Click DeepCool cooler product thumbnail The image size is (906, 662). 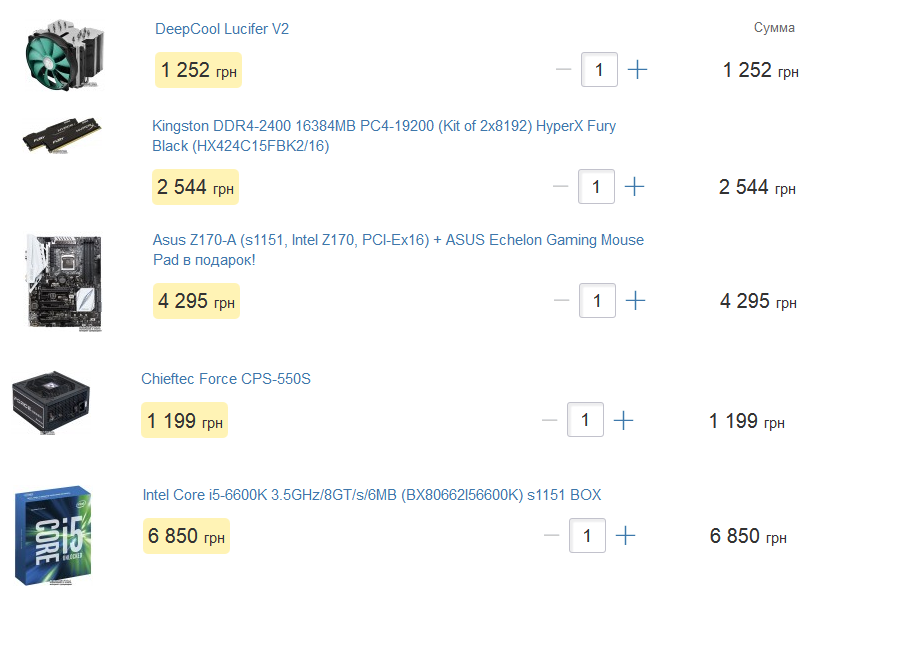click(65, 57)
